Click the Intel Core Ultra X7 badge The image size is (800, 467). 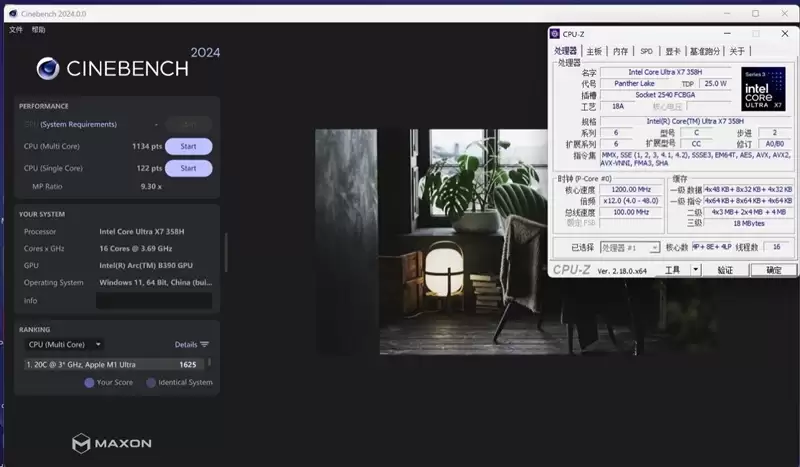(764, 90)
